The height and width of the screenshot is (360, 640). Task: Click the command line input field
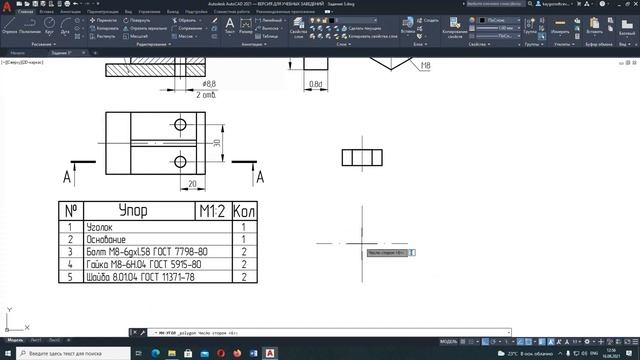click(329, 333)
